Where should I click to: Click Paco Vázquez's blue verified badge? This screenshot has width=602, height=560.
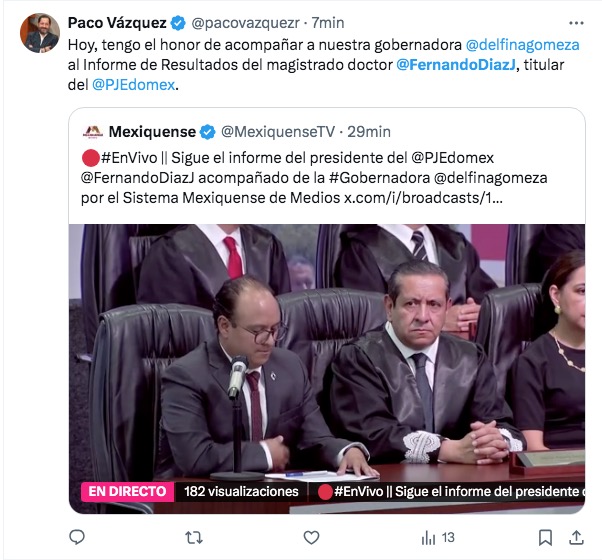[178, 23]
